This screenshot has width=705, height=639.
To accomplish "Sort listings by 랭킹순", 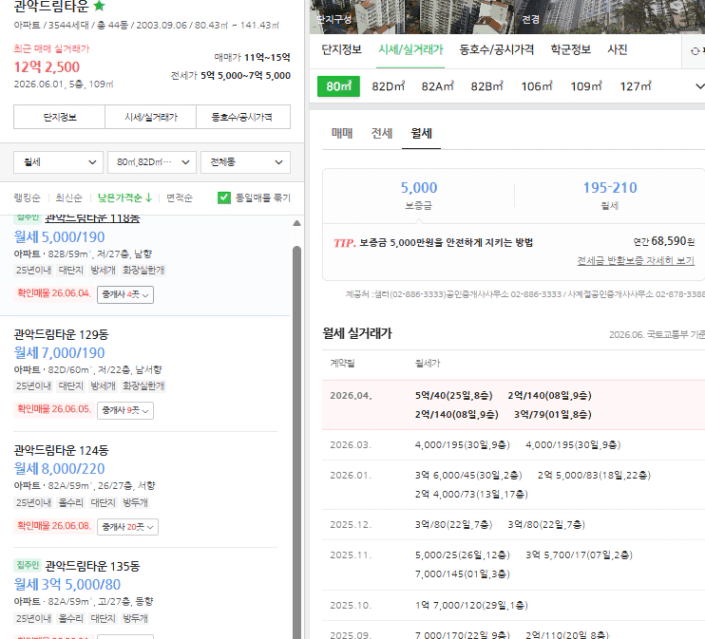I will (x=27, y=198).
